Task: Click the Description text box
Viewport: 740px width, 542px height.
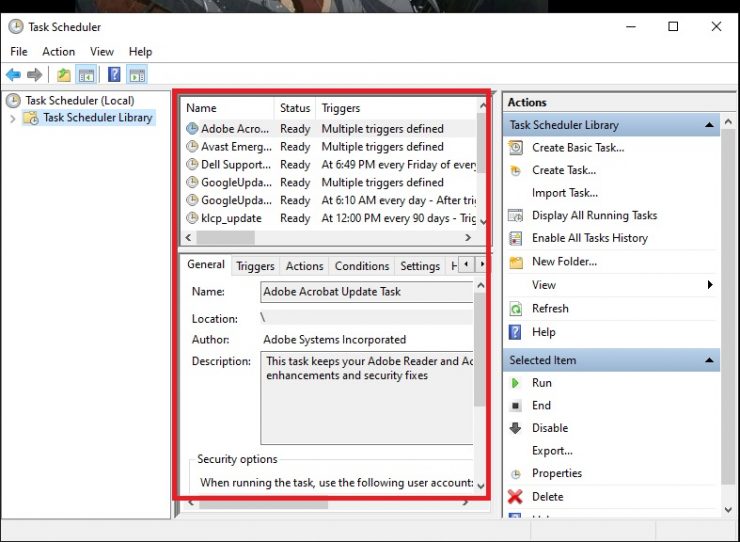Action: pyautogui.click(x=366, y=398)
